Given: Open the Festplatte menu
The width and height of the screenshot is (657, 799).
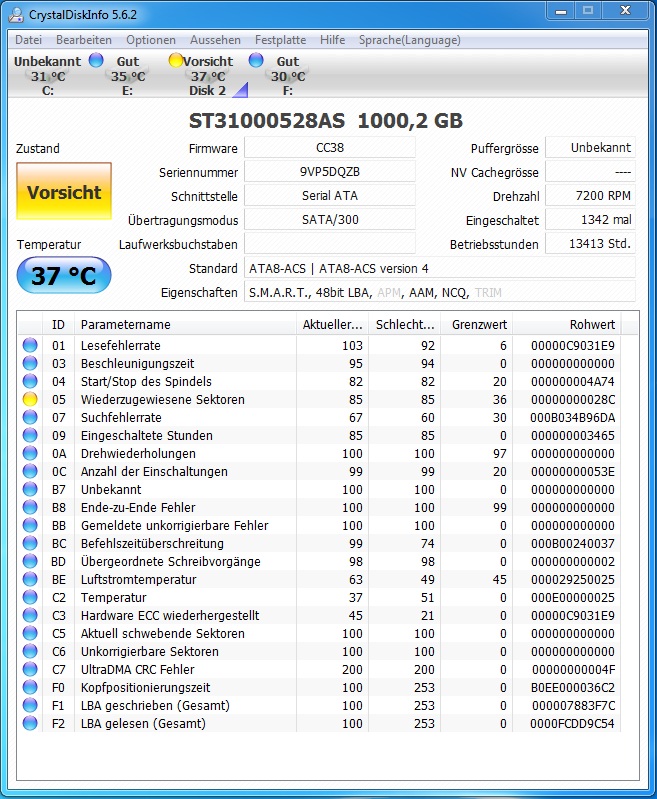Looking at the screenshot, I should (280, 40).
